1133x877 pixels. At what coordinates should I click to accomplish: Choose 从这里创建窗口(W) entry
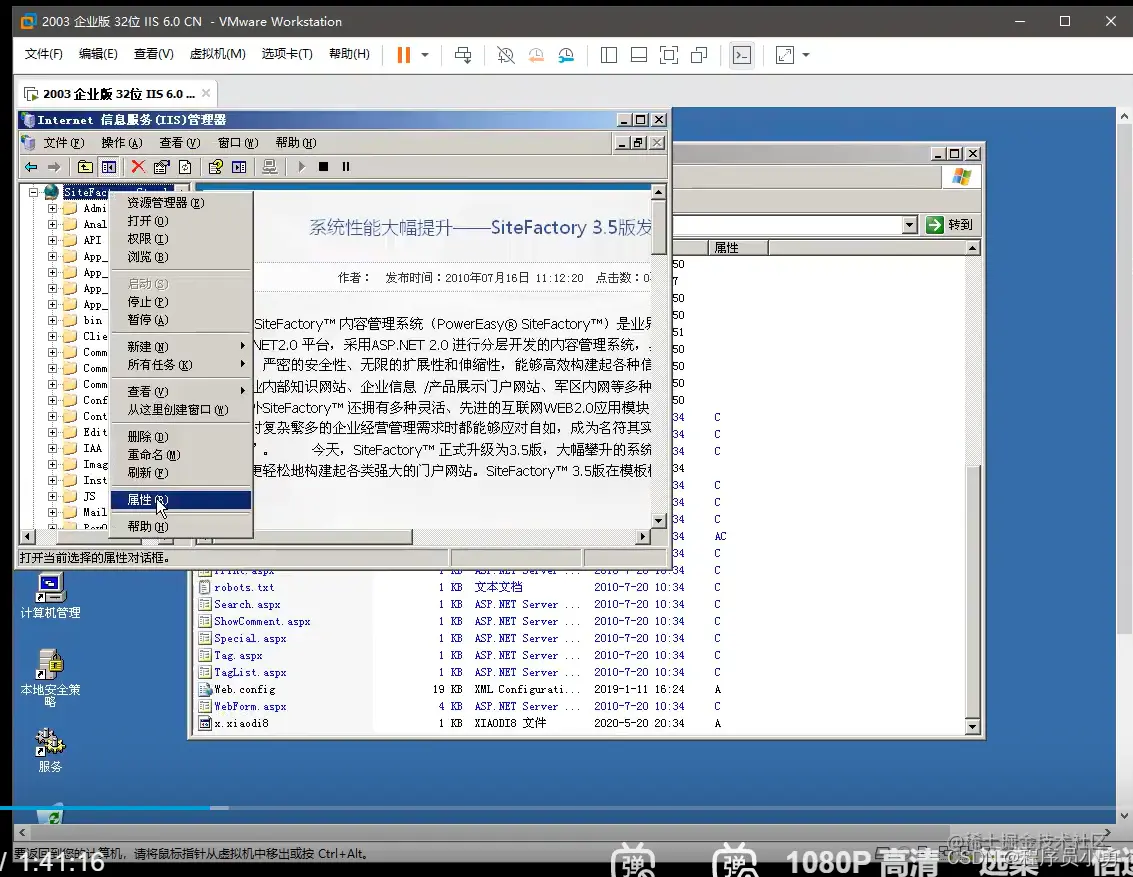(181, 410)
